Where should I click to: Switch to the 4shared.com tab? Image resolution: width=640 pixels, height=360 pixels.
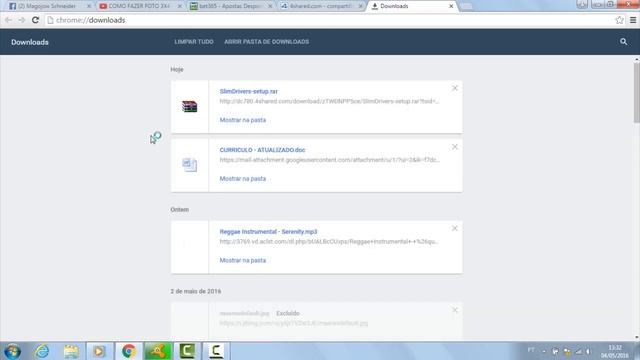pos(320,6)
